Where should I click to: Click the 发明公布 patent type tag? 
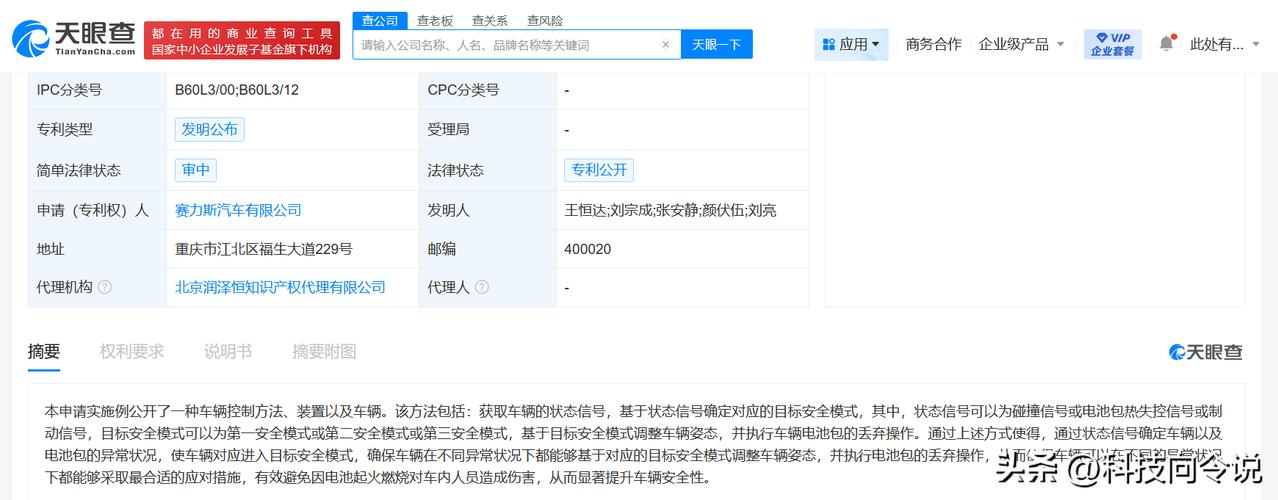[x=209, y=129]
